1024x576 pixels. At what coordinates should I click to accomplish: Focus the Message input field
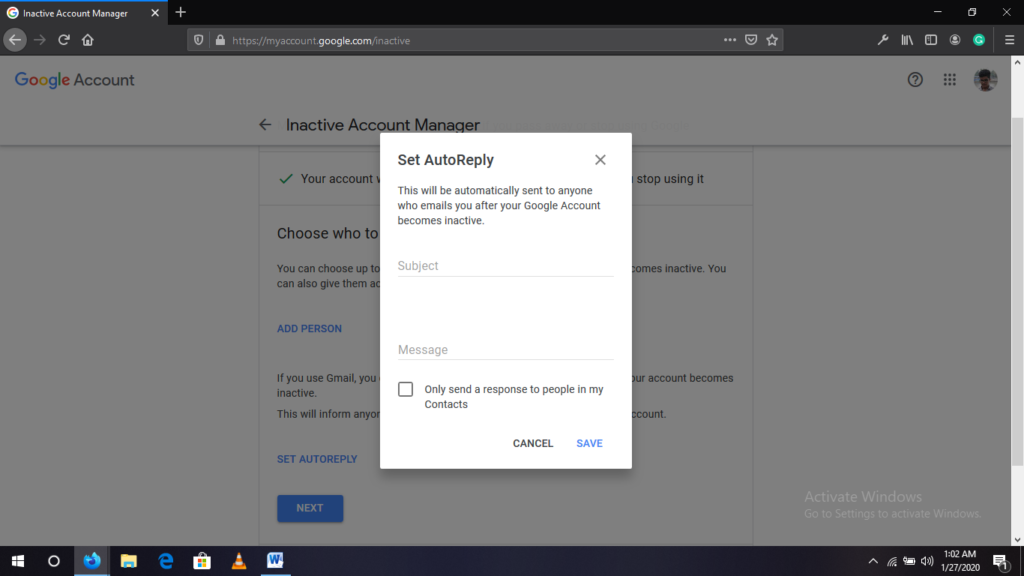pos(505,349)
